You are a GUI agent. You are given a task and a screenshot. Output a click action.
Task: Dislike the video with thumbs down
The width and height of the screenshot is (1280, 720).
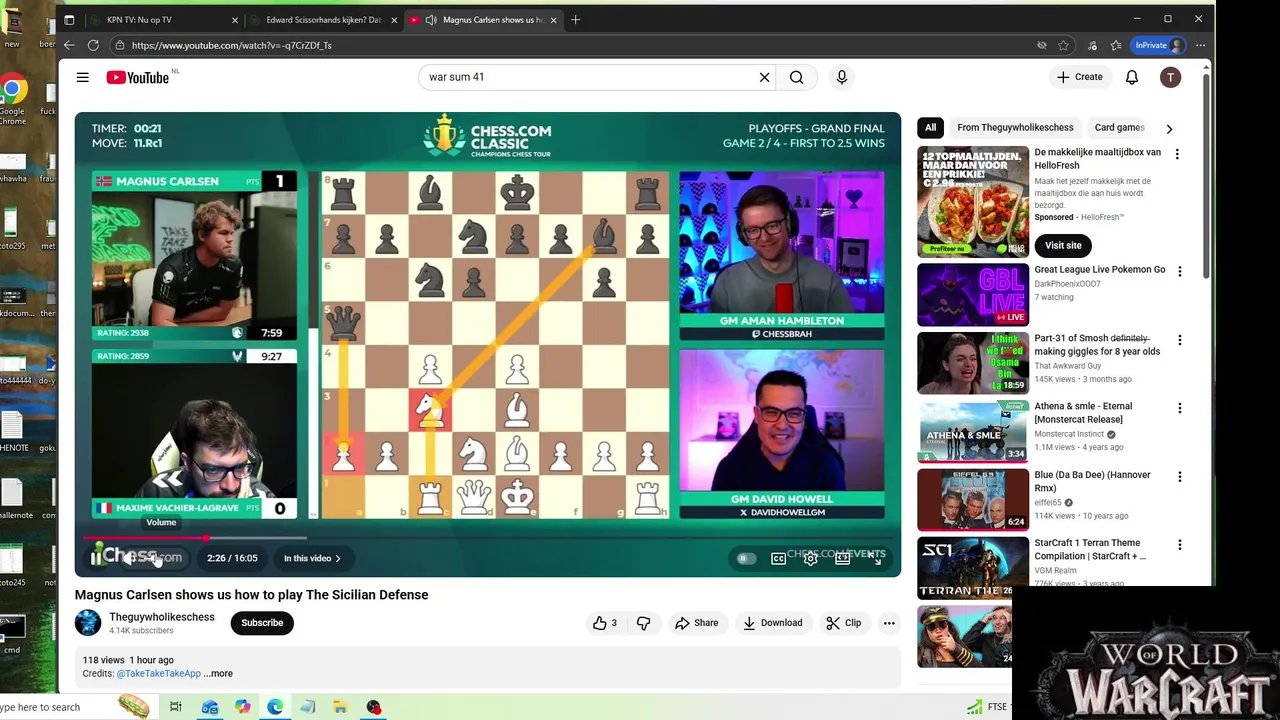643,623
